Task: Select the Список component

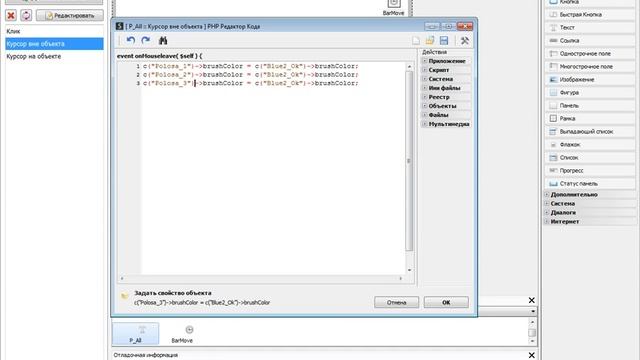Action: [x=590, y=158]
